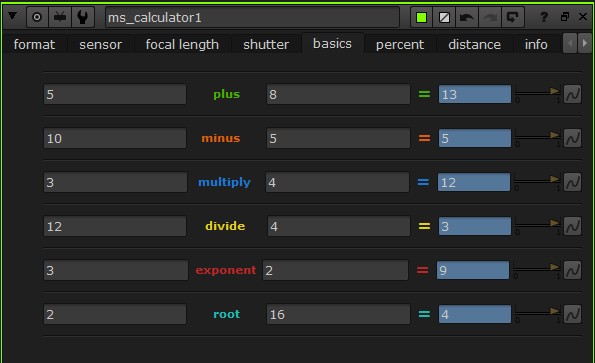Open the animation curve menu for minus row

pyautogui.click(x=572, y=138)
